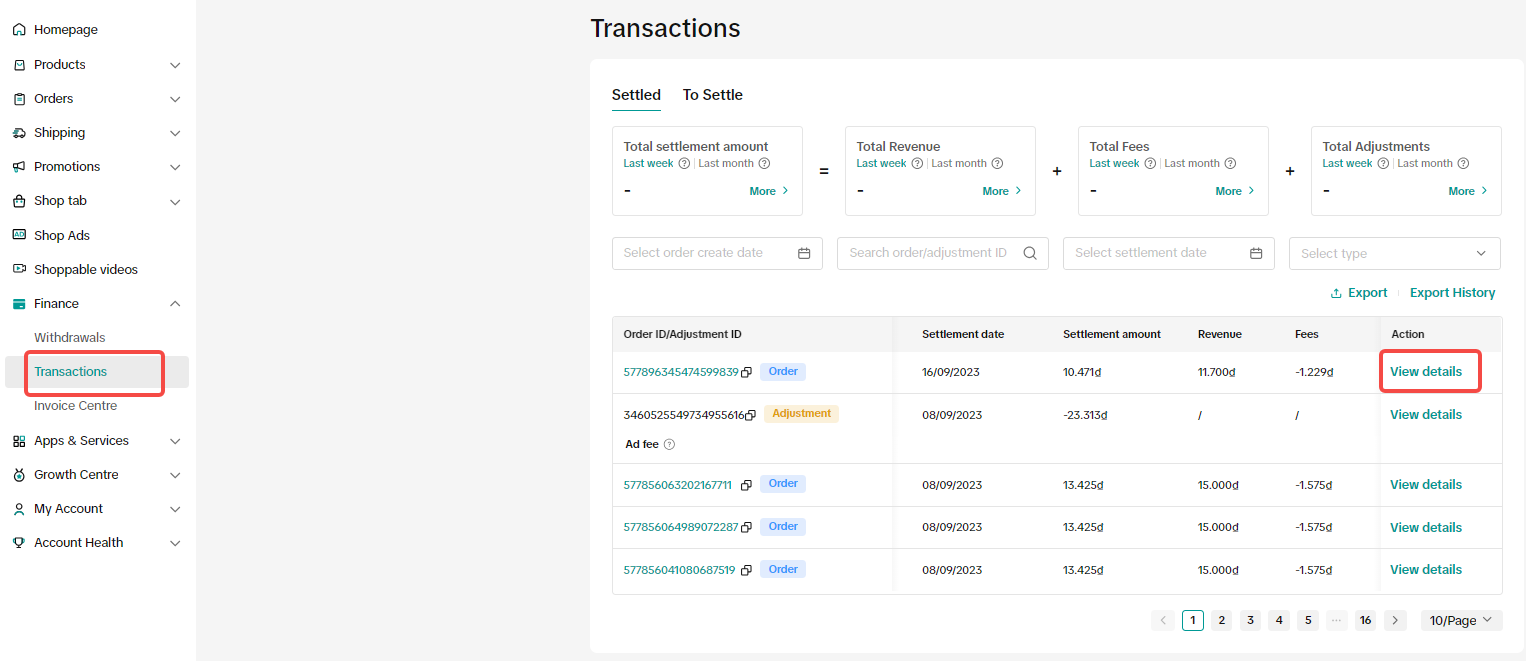Open the Homepage from sidebar

66,30
